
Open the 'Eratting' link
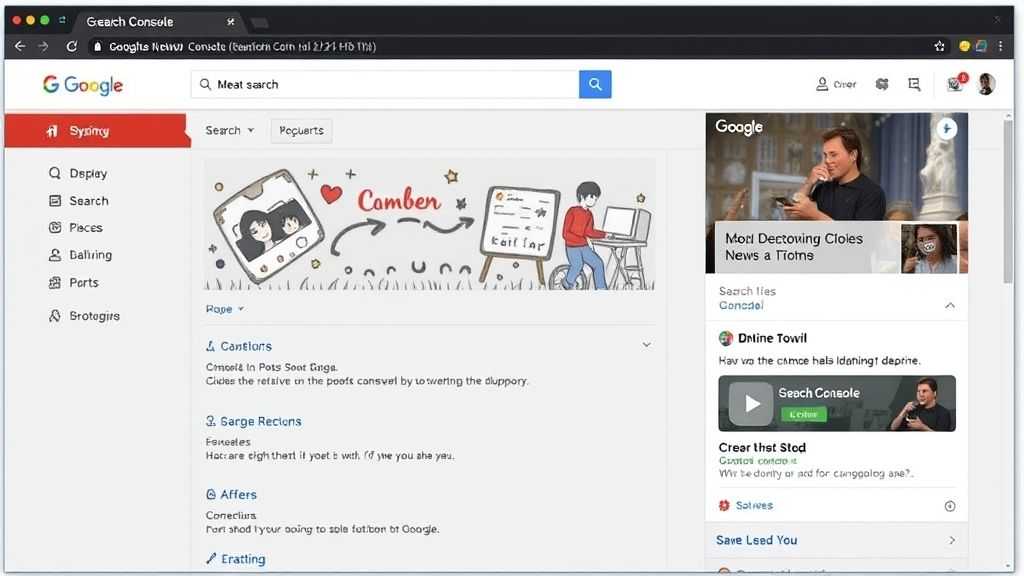click(236, 559)
